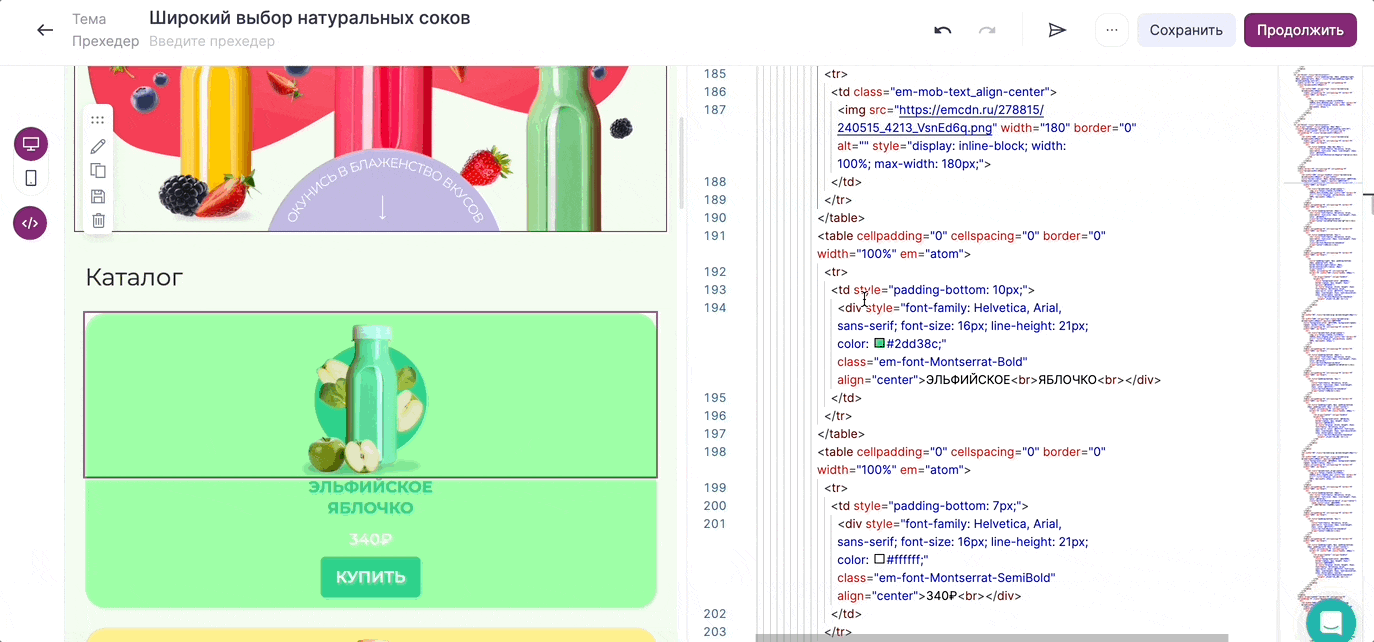Click the preheader input field
Image resolution: width=1374 pixels, height=642 pixels.
coord(212,41)
